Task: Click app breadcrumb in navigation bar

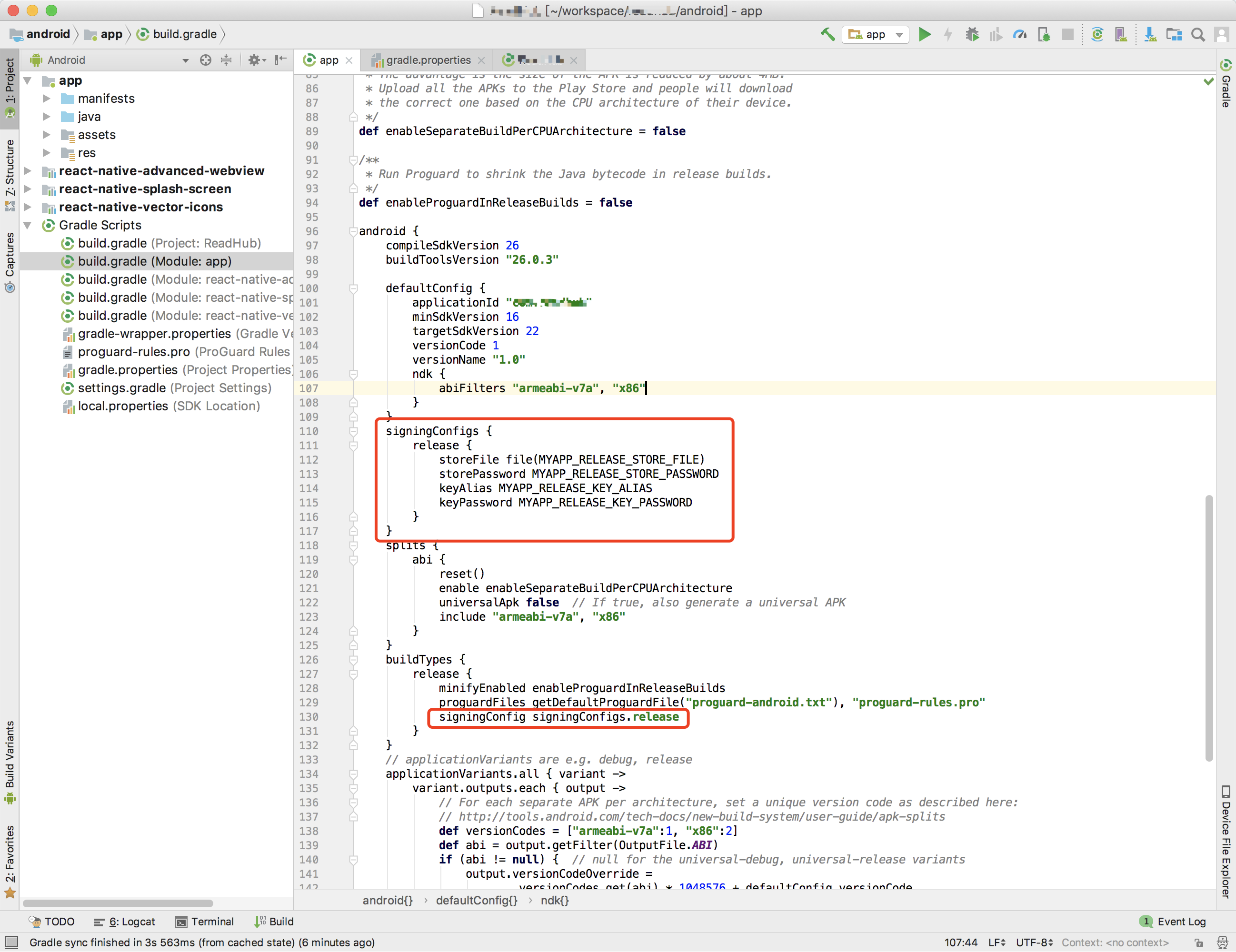Action: pos(104,34)
